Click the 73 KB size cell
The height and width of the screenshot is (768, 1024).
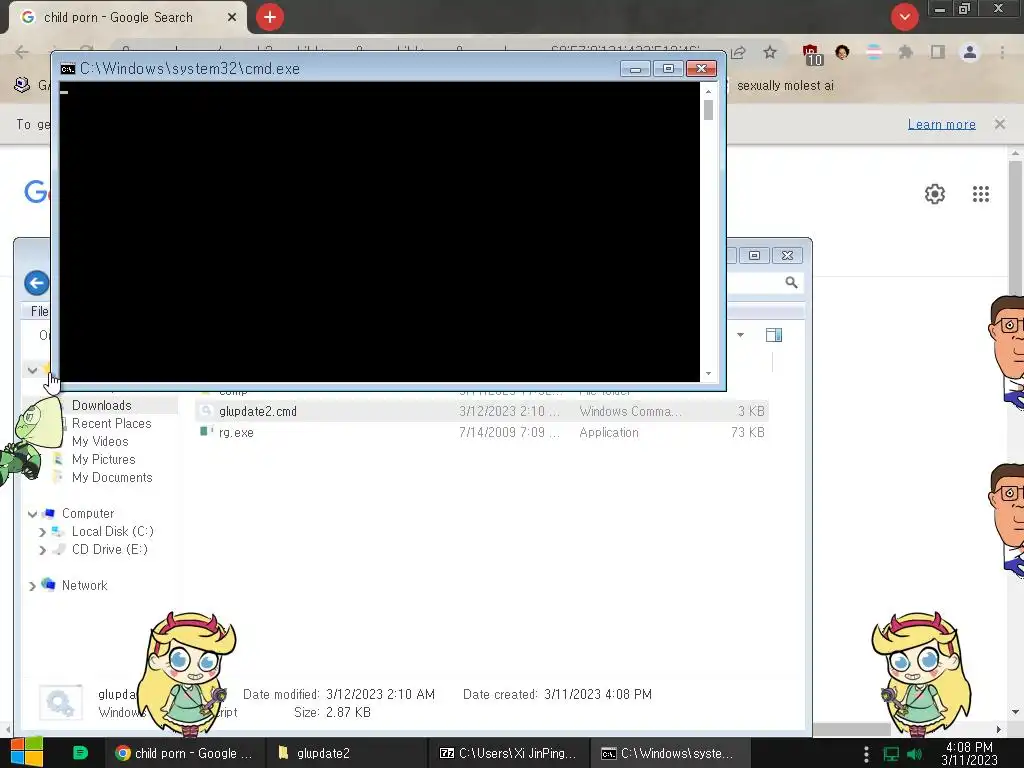point(748,432)
